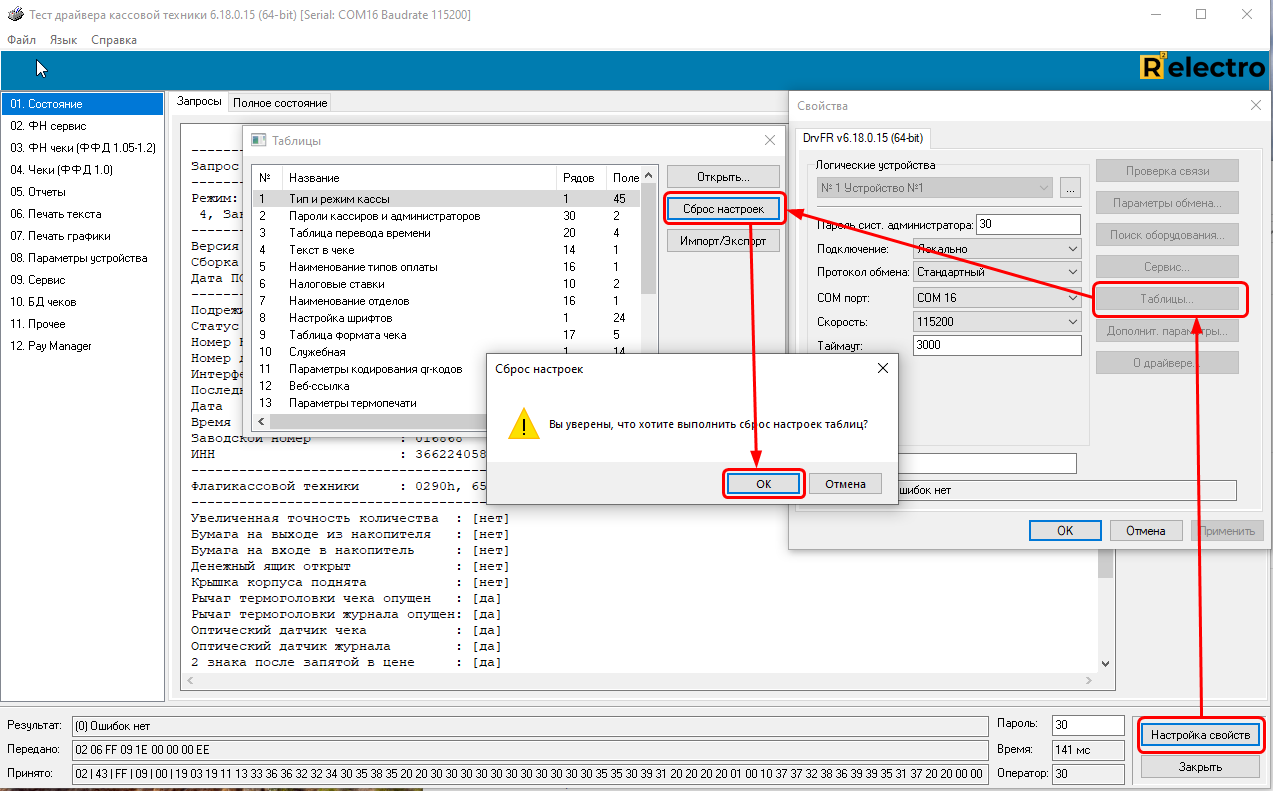Close the Таблицы window
Viewport: 1273px width, 791px height.
[769, 141]
